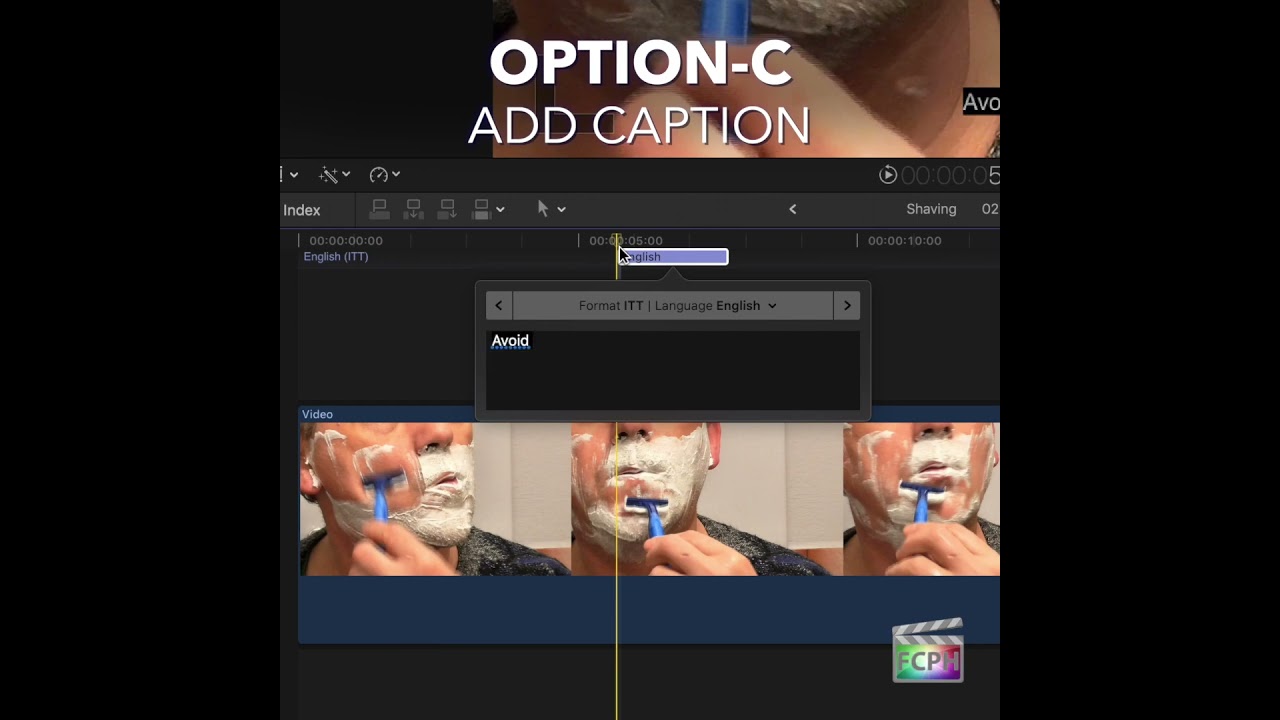This screenshot has width=1280, height=720.
Task: Select the arrow Select tool
Action: point(543,209)
